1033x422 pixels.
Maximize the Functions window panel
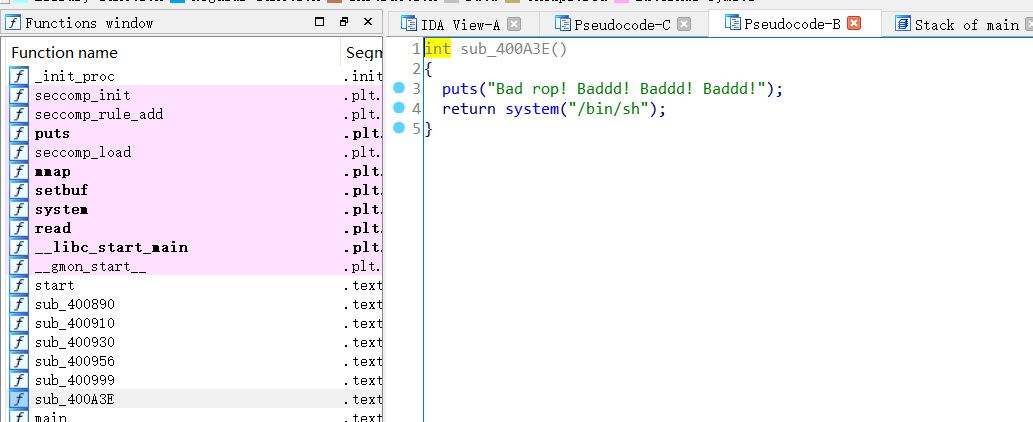pos(320,22)
